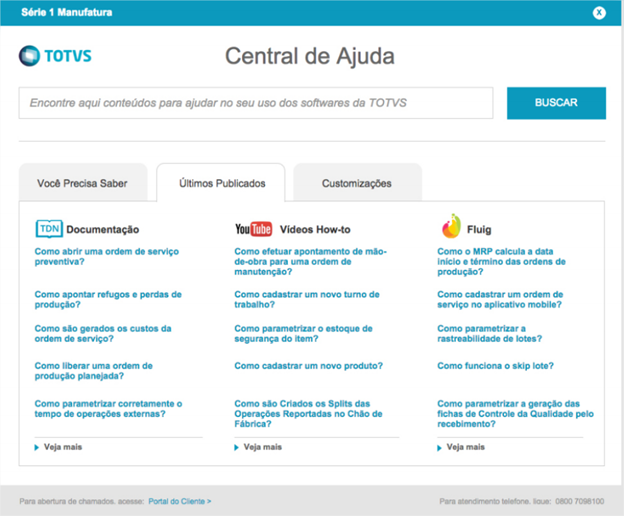The width and height of the screenshot is (624, 516).
Task: Open 'Como cadastrar um novo produto?'
Action: 308,366
